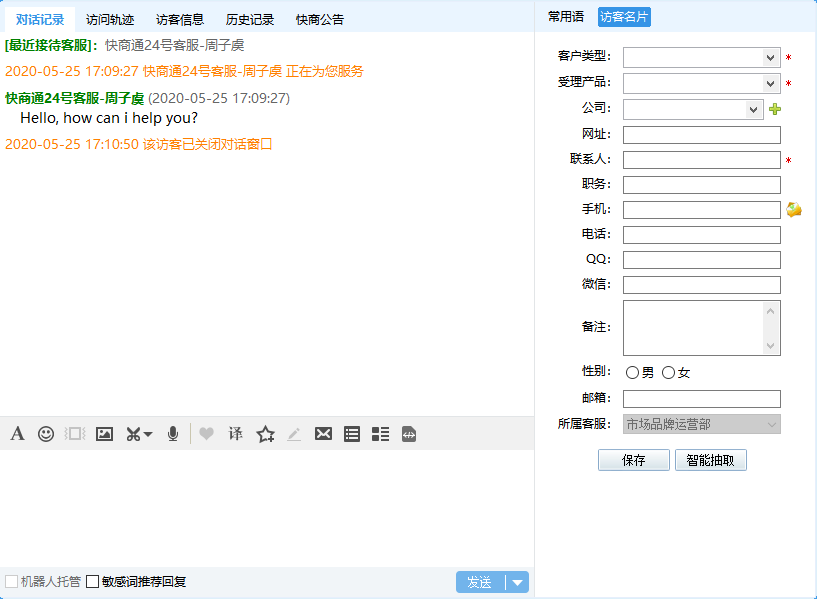Click the star favorite icon

click(x=265, y=434)
